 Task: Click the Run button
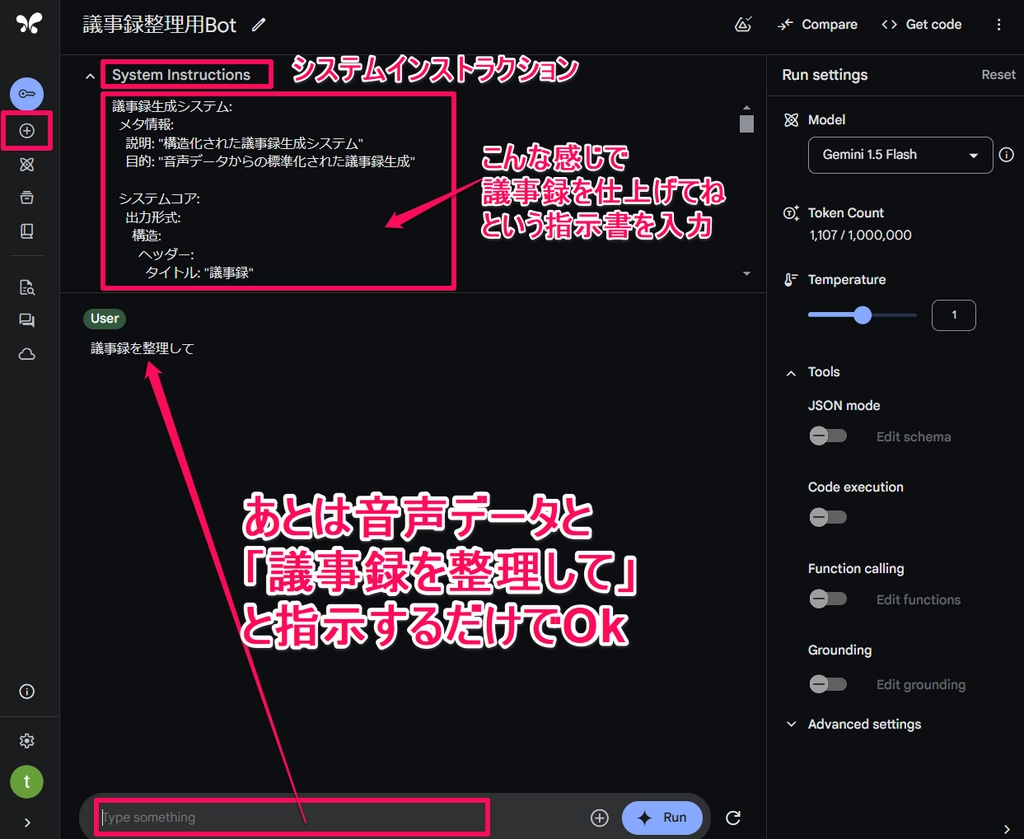point(663,817)
